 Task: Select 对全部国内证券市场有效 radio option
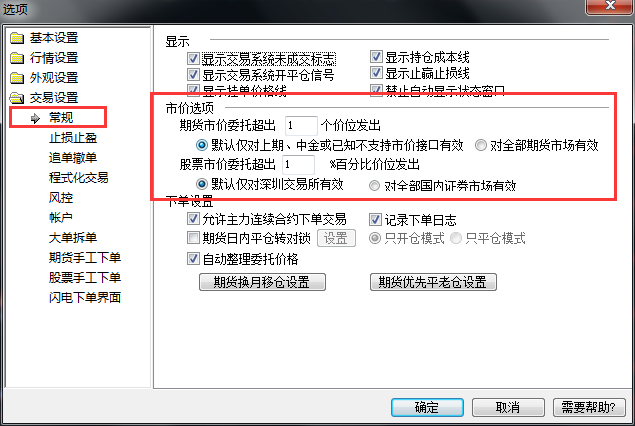tap(374, 185)
